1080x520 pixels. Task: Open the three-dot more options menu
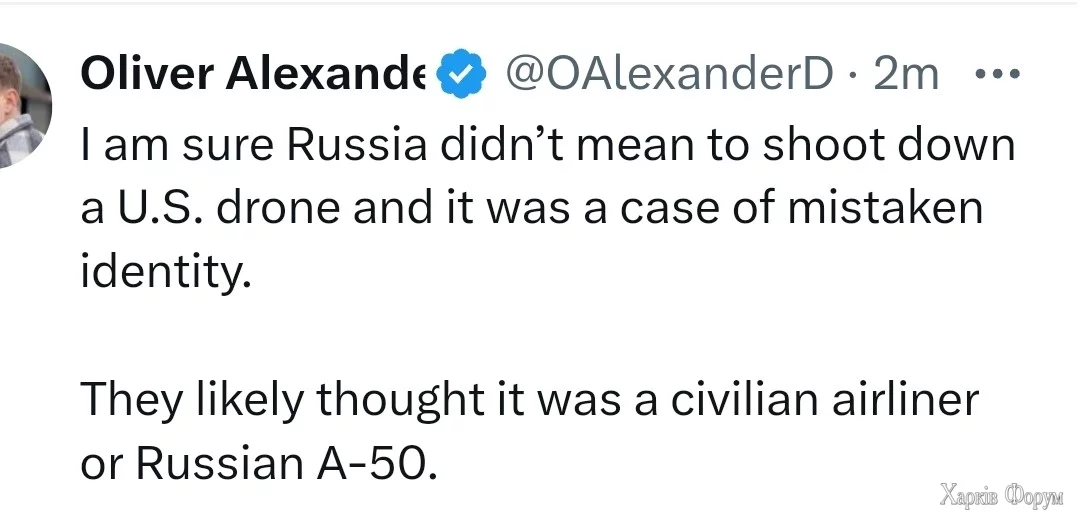click(x=998, y=73)
